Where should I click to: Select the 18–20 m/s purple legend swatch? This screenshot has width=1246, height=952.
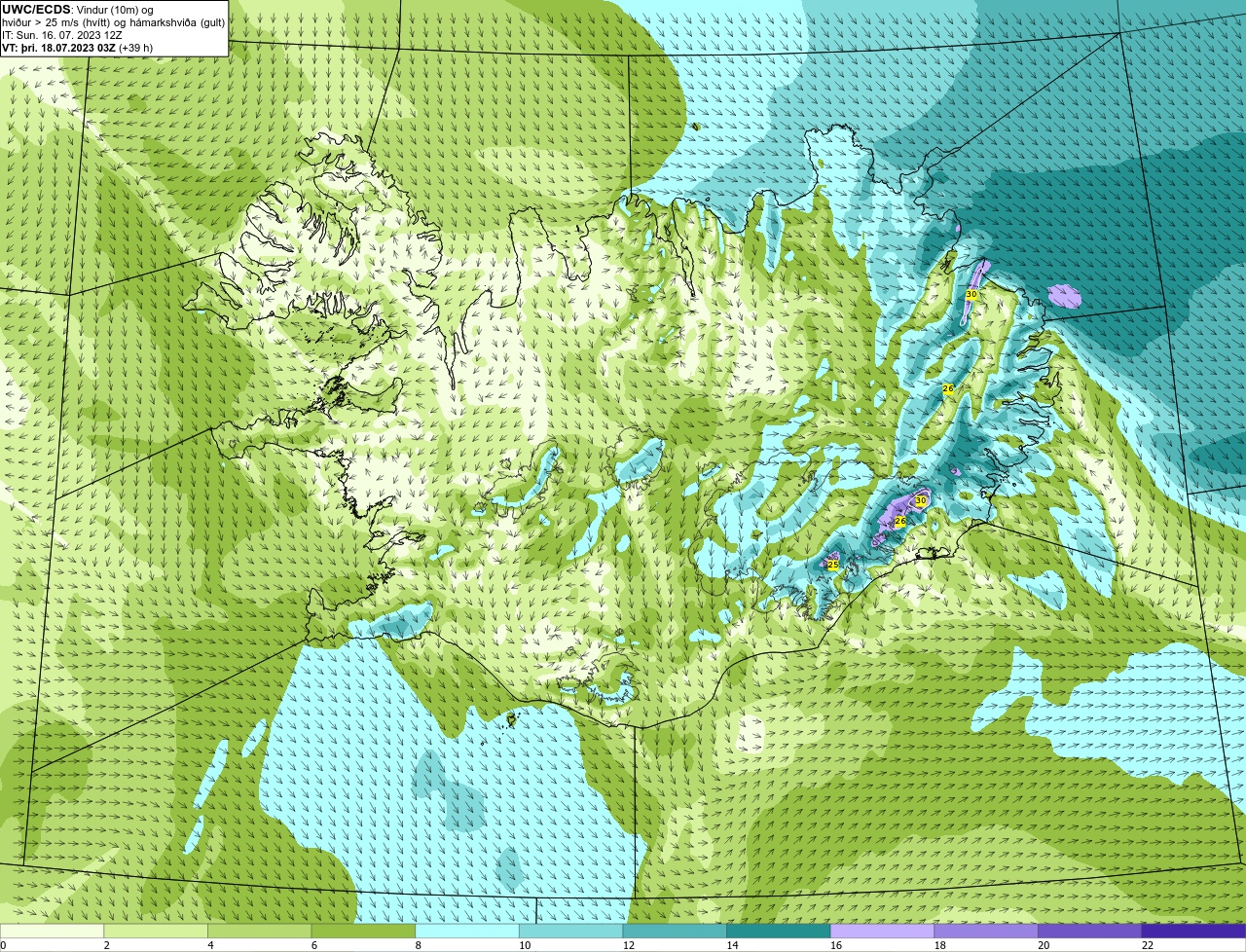[986, 931]
